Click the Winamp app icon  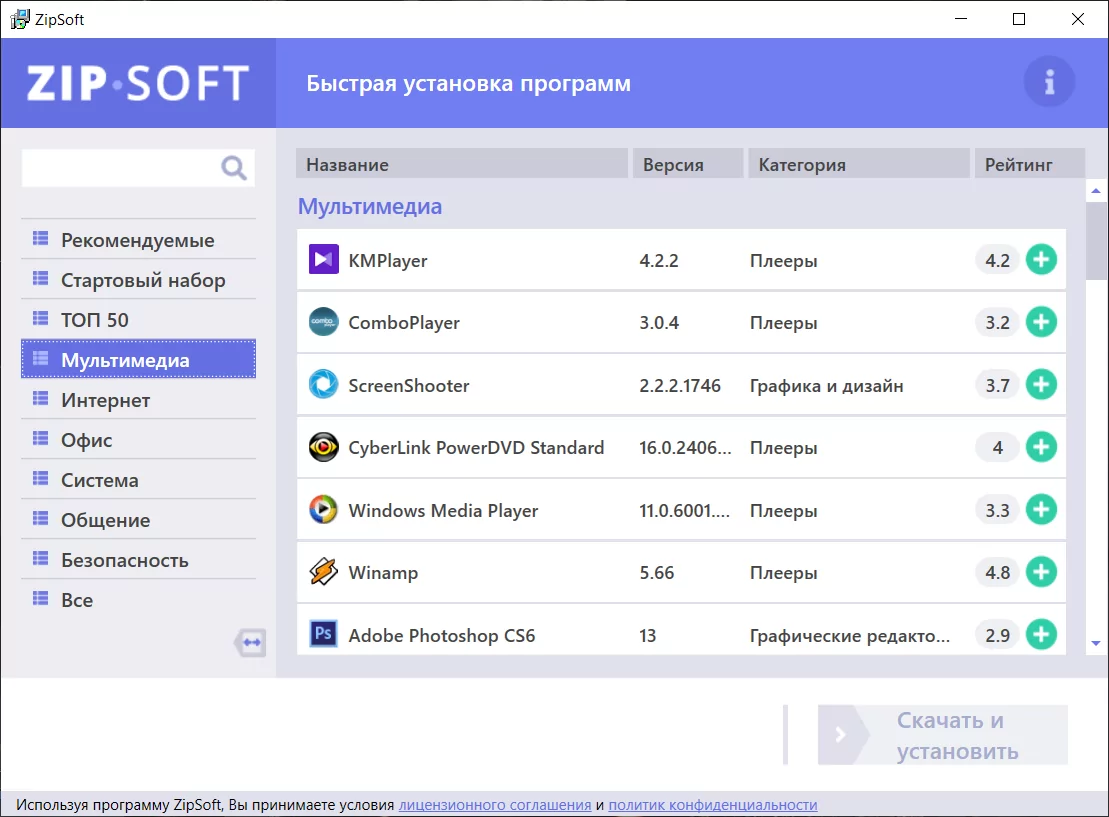pyautogui.click(x=324, y=572)
